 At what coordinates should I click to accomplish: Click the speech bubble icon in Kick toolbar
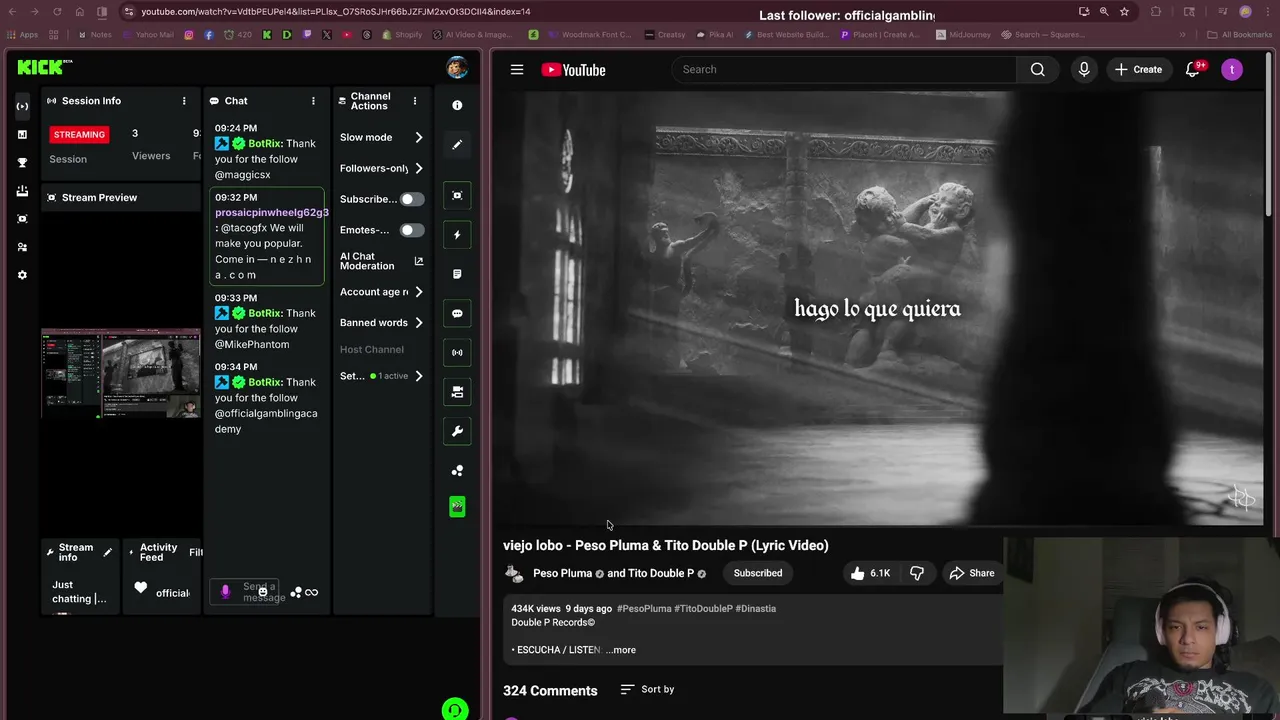(x=457, y=314)
